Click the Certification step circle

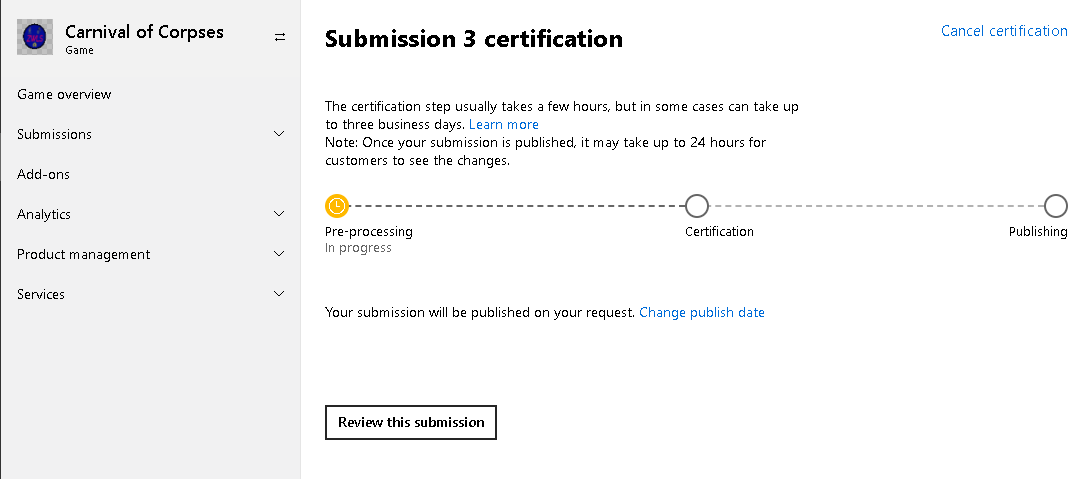(x=697, y=206)
